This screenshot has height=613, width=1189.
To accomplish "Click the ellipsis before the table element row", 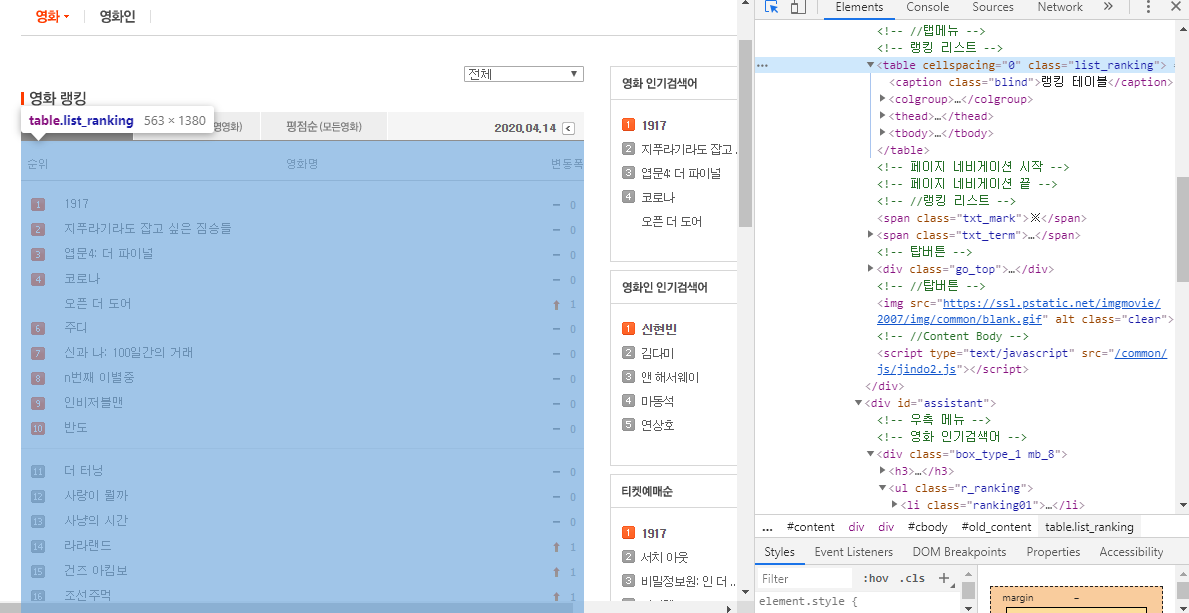I will (763, 65).
